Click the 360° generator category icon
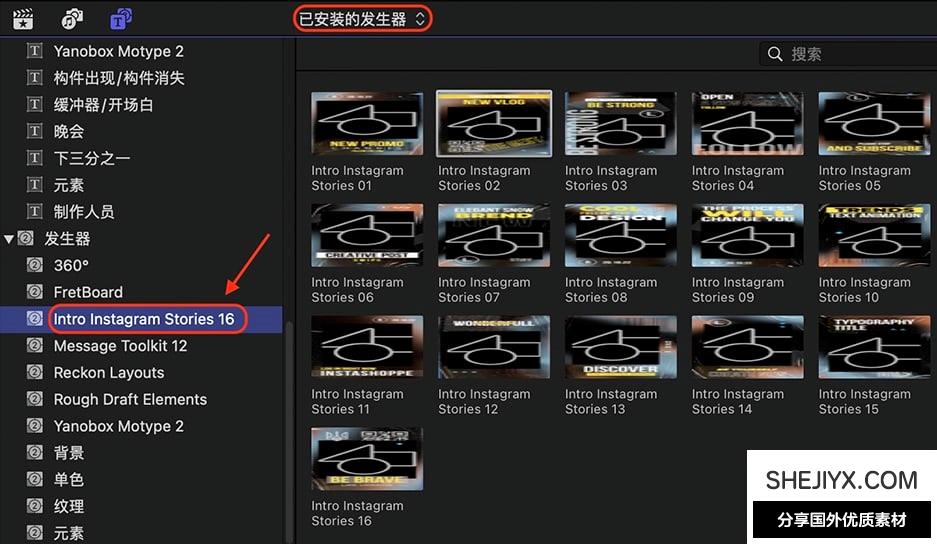This screenshot has width=937, height=544. click(36, 265)
